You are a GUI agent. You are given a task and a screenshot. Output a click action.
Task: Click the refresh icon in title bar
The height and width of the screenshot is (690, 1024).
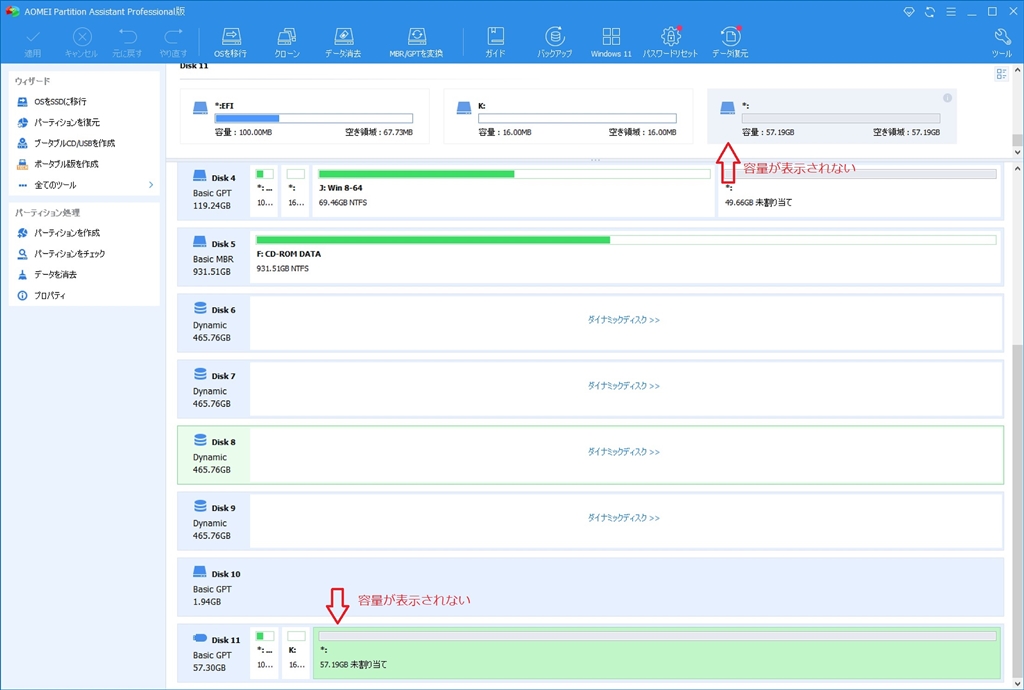coord(930,12)
